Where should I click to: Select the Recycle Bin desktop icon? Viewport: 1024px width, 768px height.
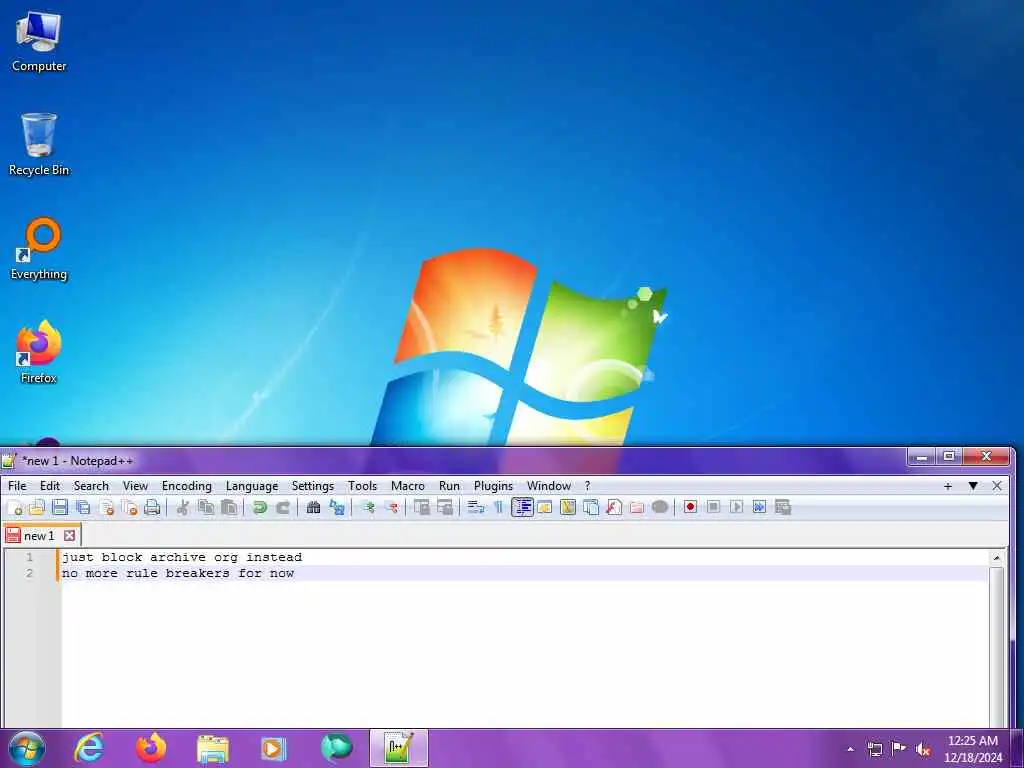(x=39, y=145)
